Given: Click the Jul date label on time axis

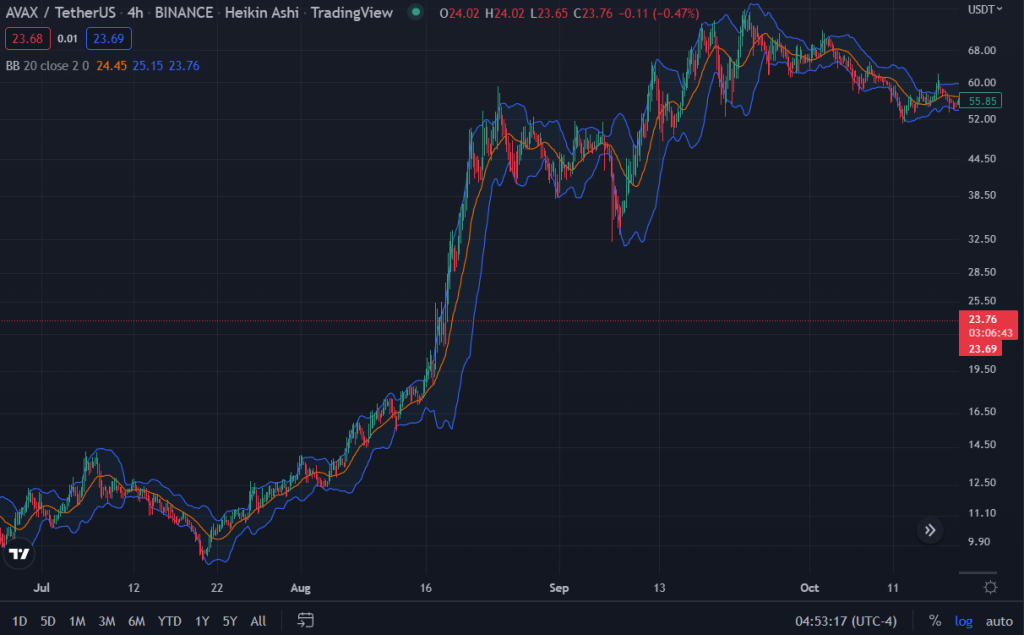Looking at the screenshot, I should tap(41, 588).
